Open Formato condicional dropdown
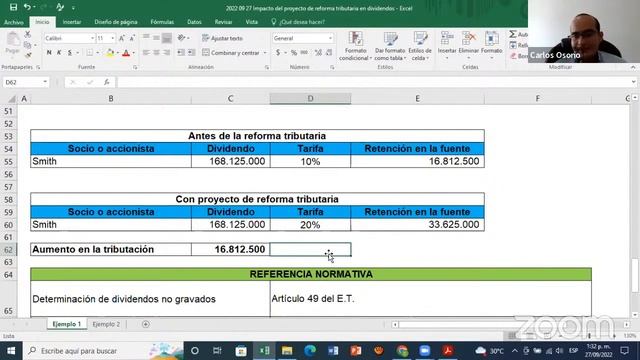 click(x=356, y=46)
